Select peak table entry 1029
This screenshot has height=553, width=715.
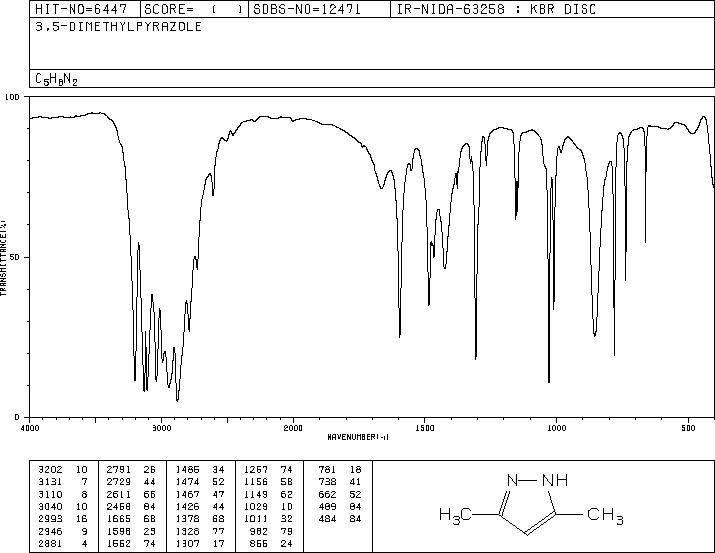[x=256, y=506]
